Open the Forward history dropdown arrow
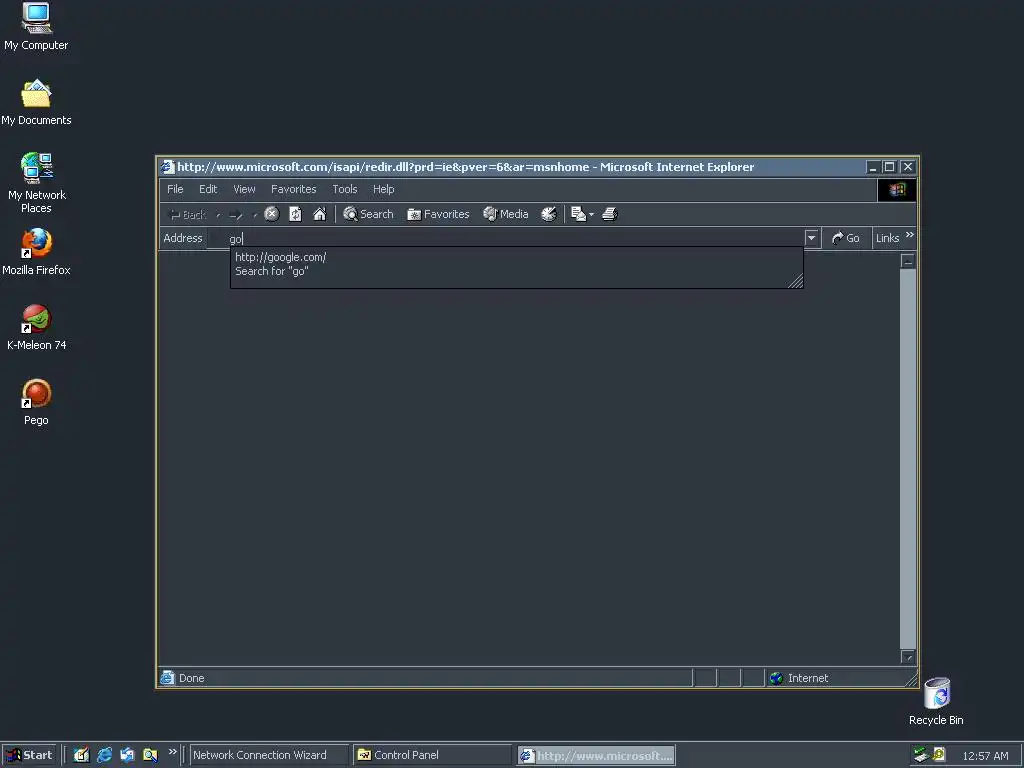This screenshot has width=1024, height=768. point(255,214)
